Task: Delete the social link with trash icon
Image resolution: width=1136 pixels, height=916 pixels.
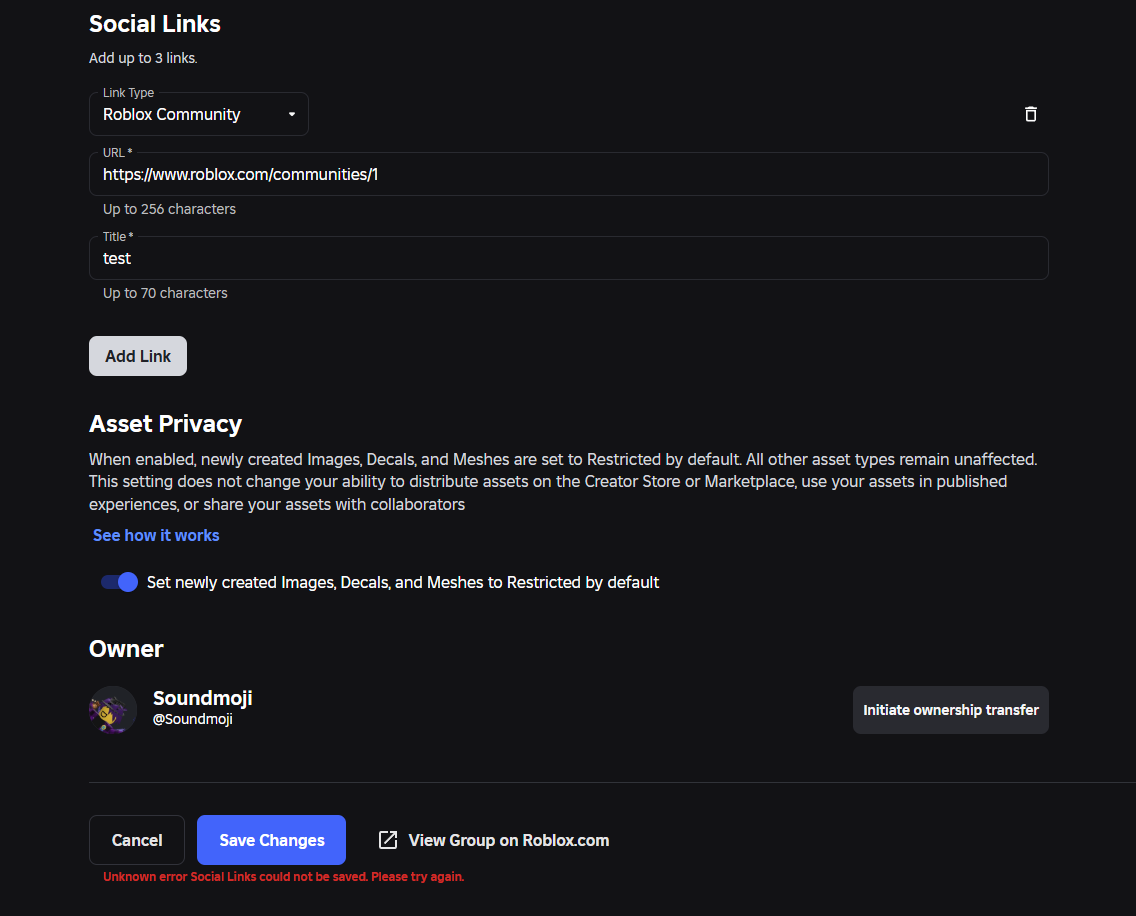Action: point(1030,114)
